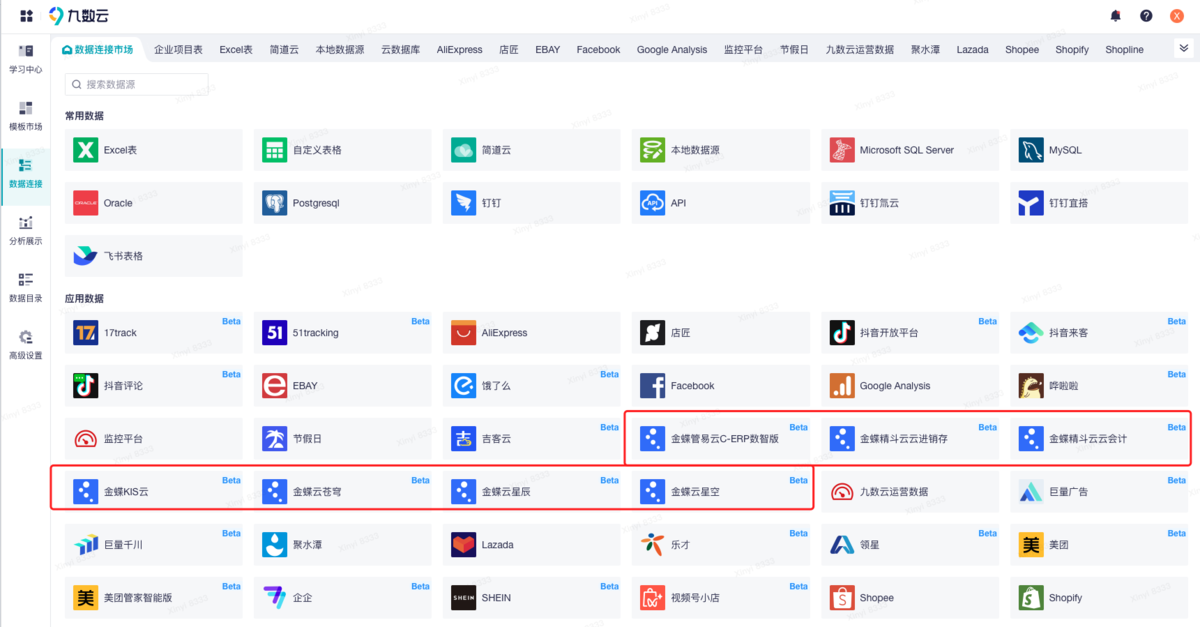
Task: Open 分析展示 in the sidebar
Action: pyautogui.click(x=26, y=230)
